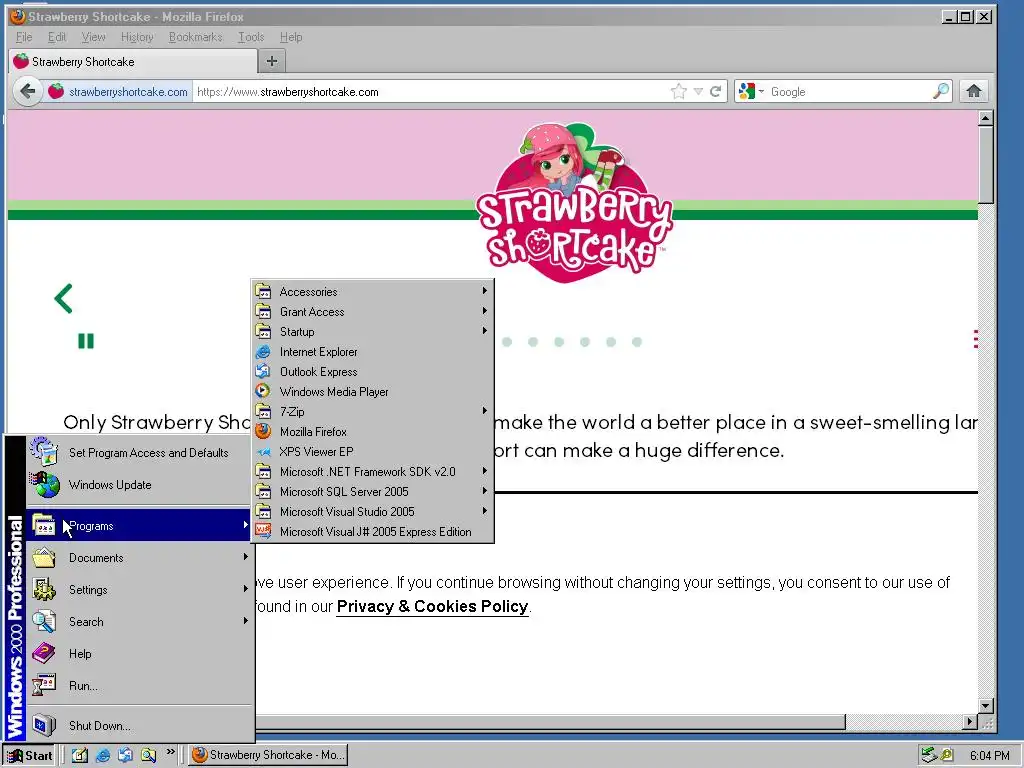Open a new tab with plus button
Screen dimensions: 1024x768
pos(272,61)
